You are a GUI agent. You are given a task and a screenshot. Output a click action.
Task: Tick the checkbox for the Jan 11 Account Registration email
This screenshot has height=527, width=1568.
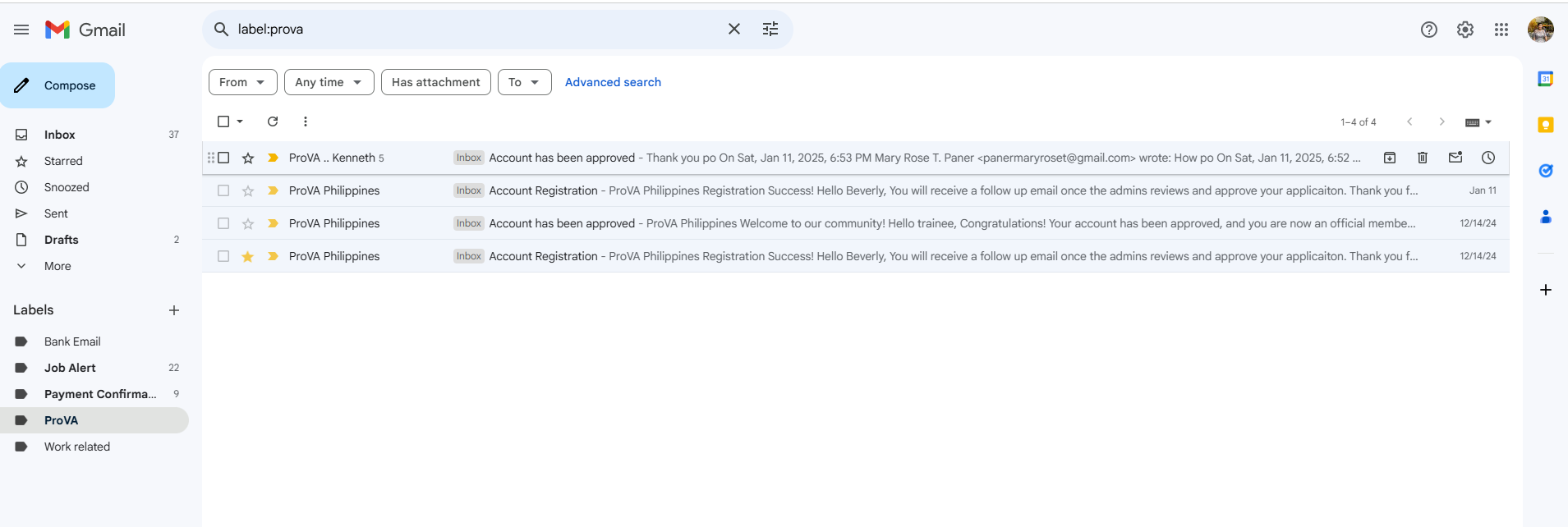223,190
